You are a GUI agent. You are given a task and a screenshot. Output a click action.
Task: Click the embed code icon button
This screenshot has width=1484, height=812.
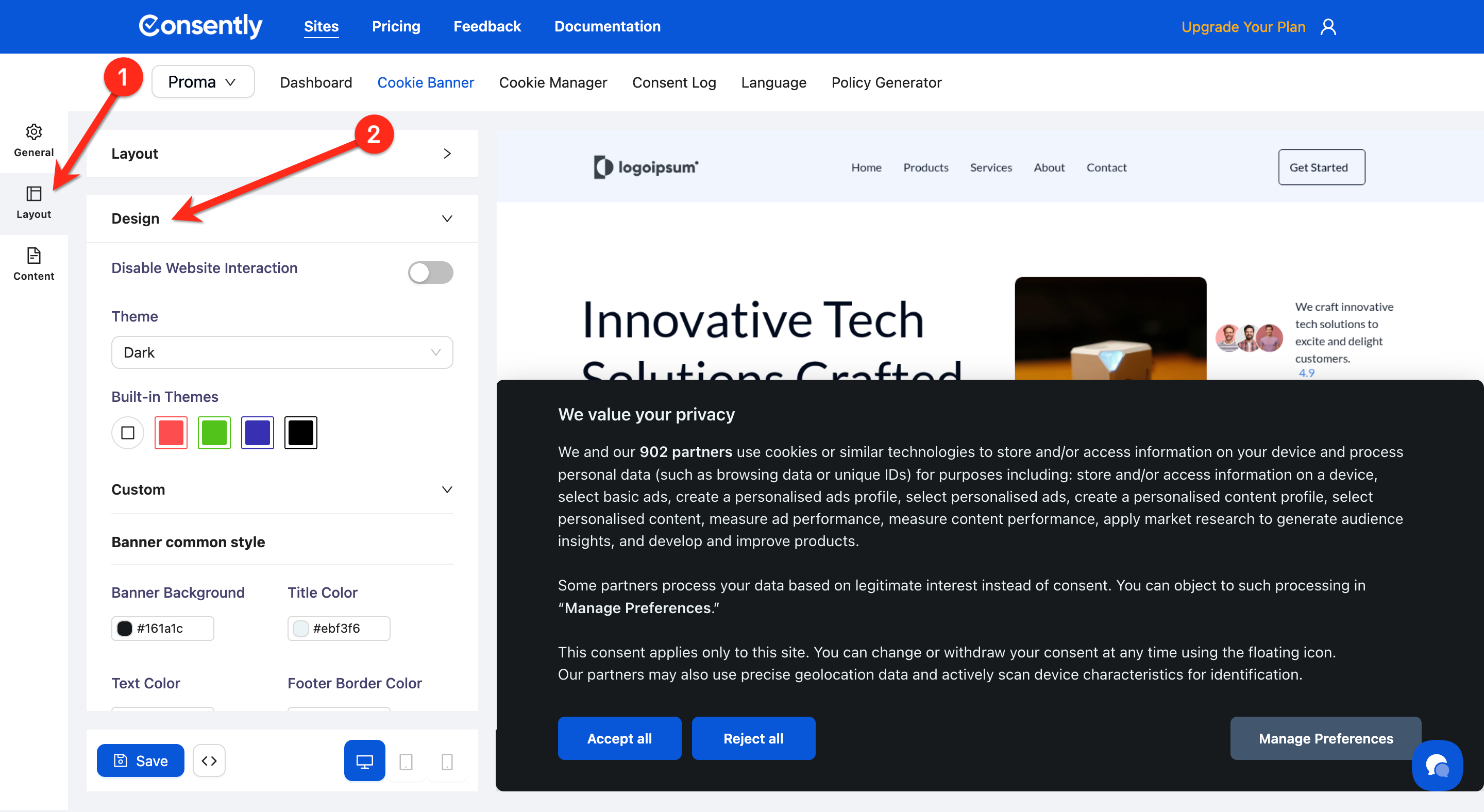209,761
